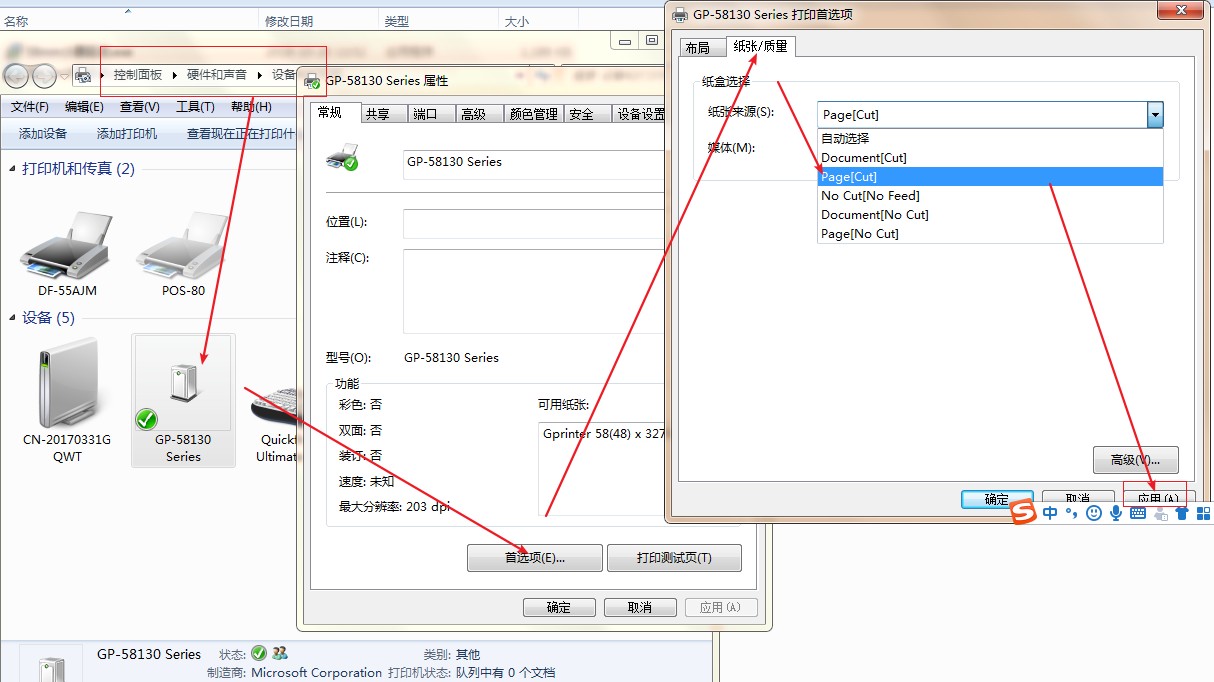Open the 文件(F) menu
The height and width of the screenshot is (682, 1214).
click(x=30, y=107)
